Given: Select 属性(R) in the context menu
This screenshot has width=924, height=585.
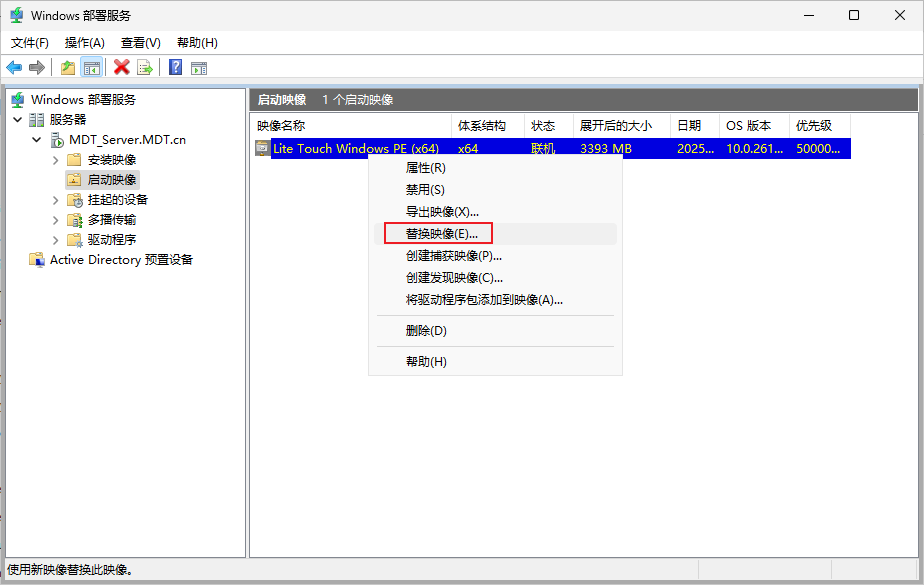Looking at the screenshot, I should 424,168.
